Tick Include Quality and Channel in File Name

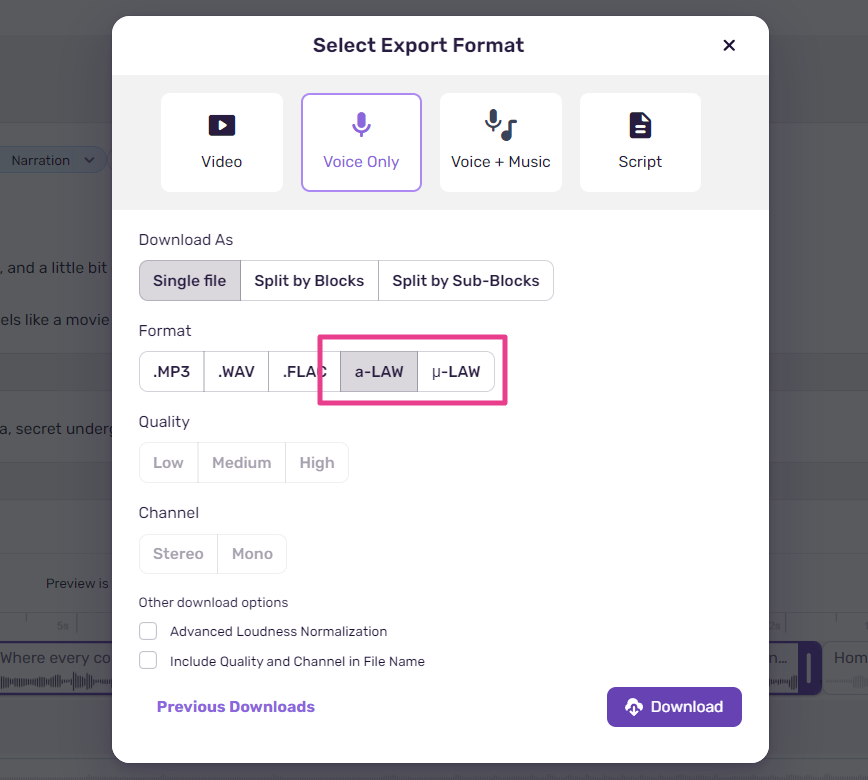point(148,660)
